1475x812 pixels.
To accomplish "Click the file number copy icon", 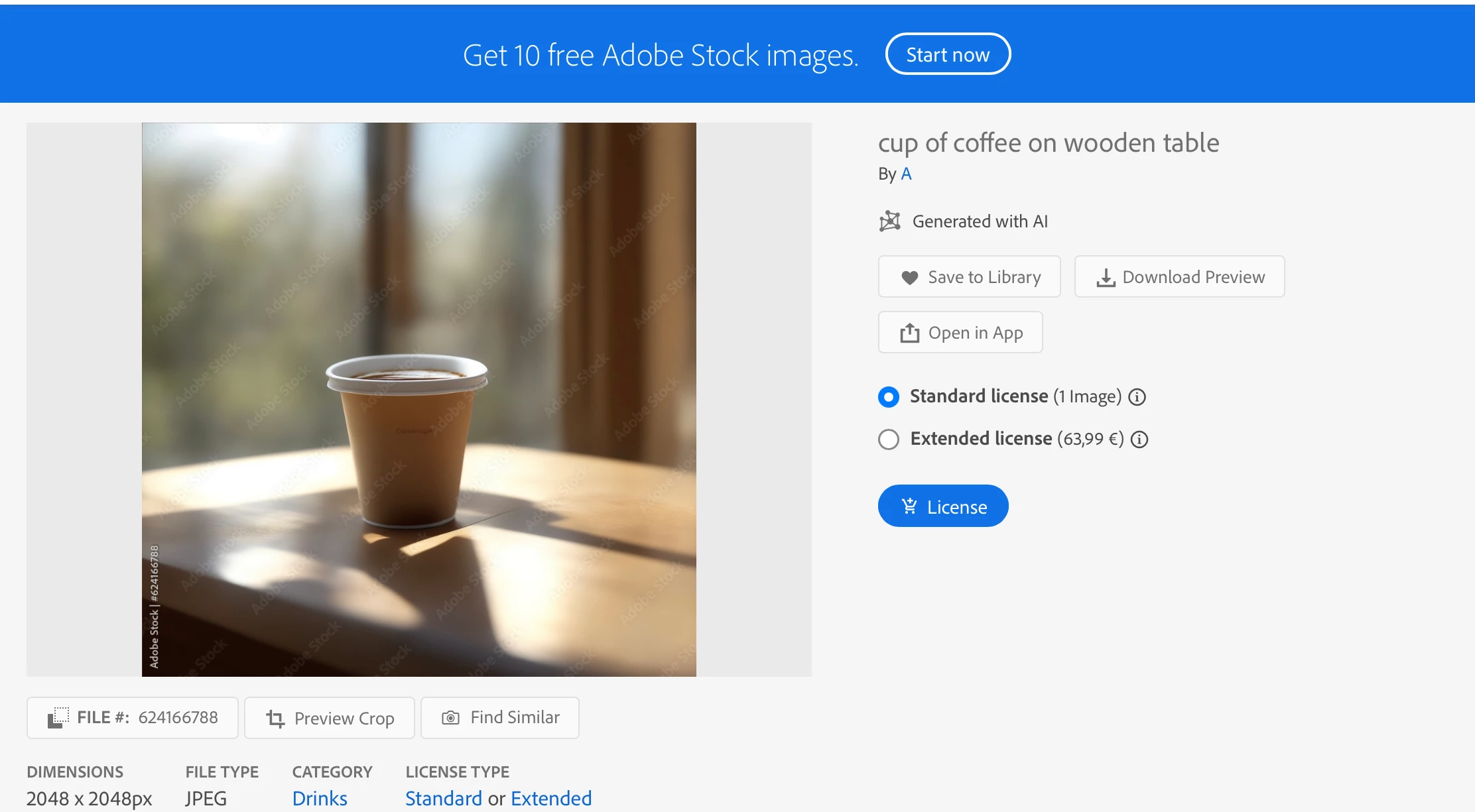I will [58, 718].
